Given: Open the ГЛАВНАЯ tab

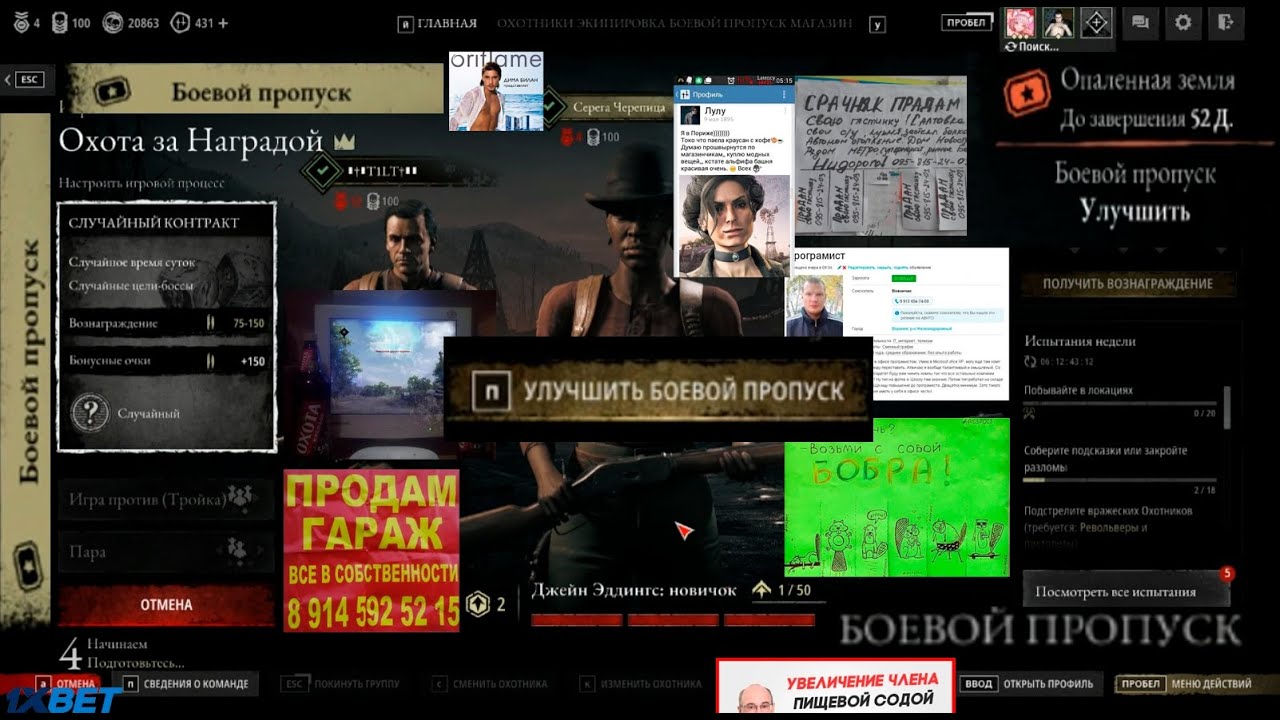Looking at the screenshot, I should pyautogui.click(x=447, y=23).
